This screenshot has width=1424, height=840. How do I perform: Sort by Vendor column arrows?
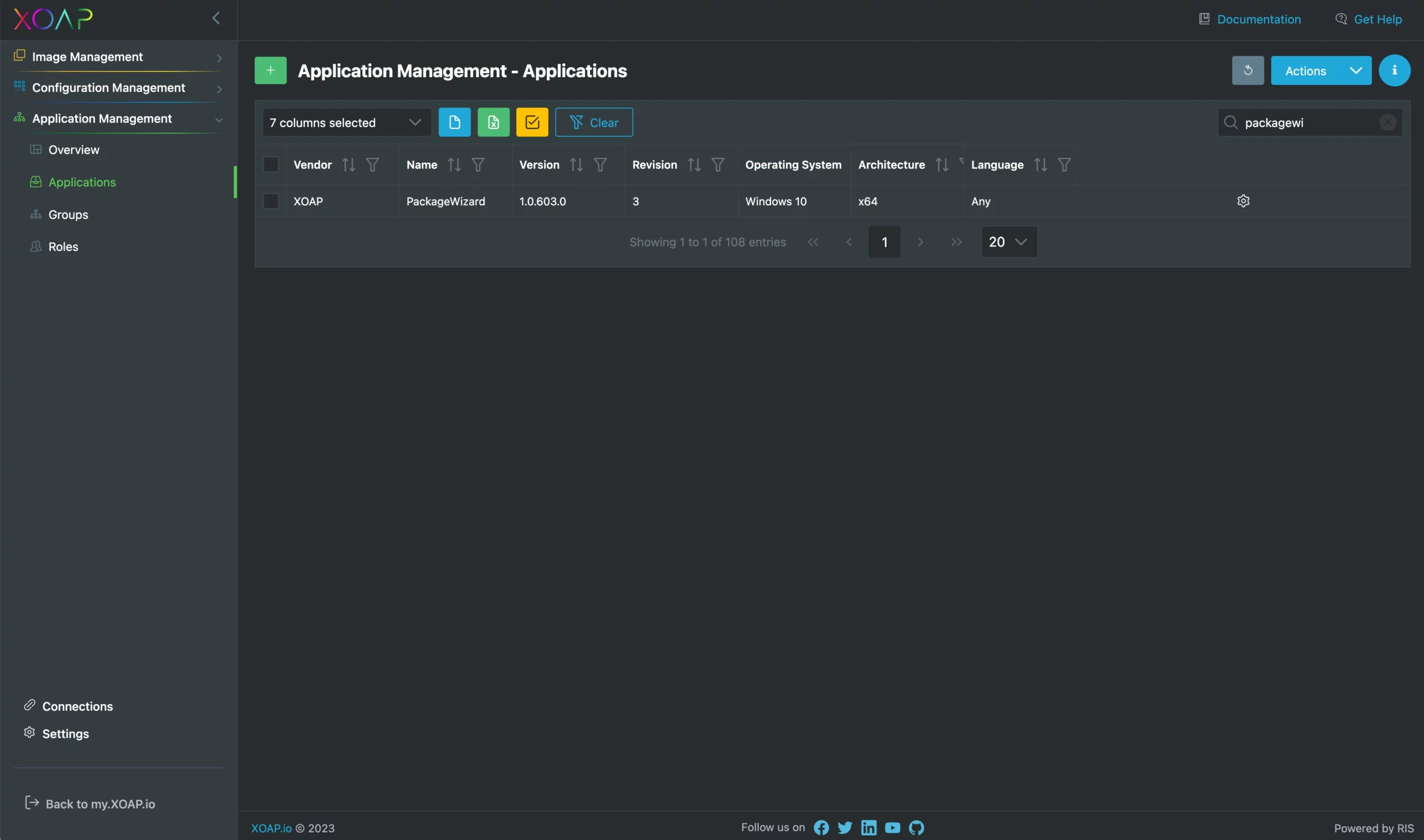(x=349, y=165)
